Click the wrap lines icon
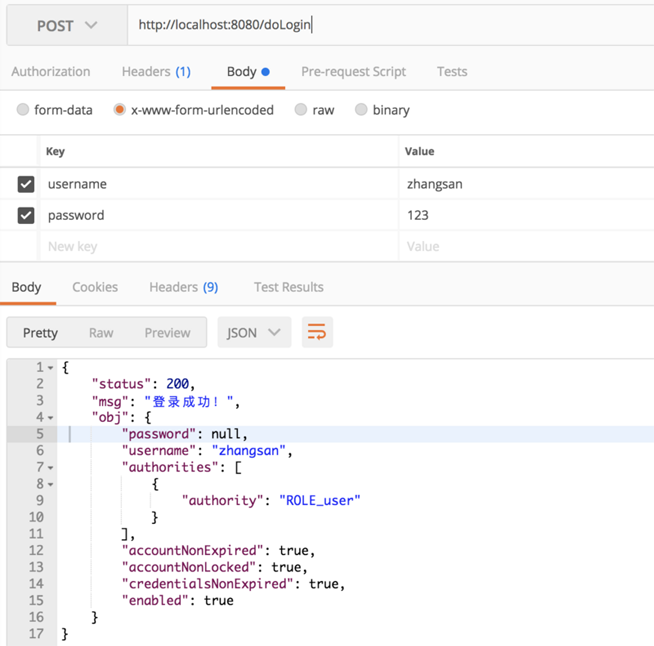 [317, 333]
